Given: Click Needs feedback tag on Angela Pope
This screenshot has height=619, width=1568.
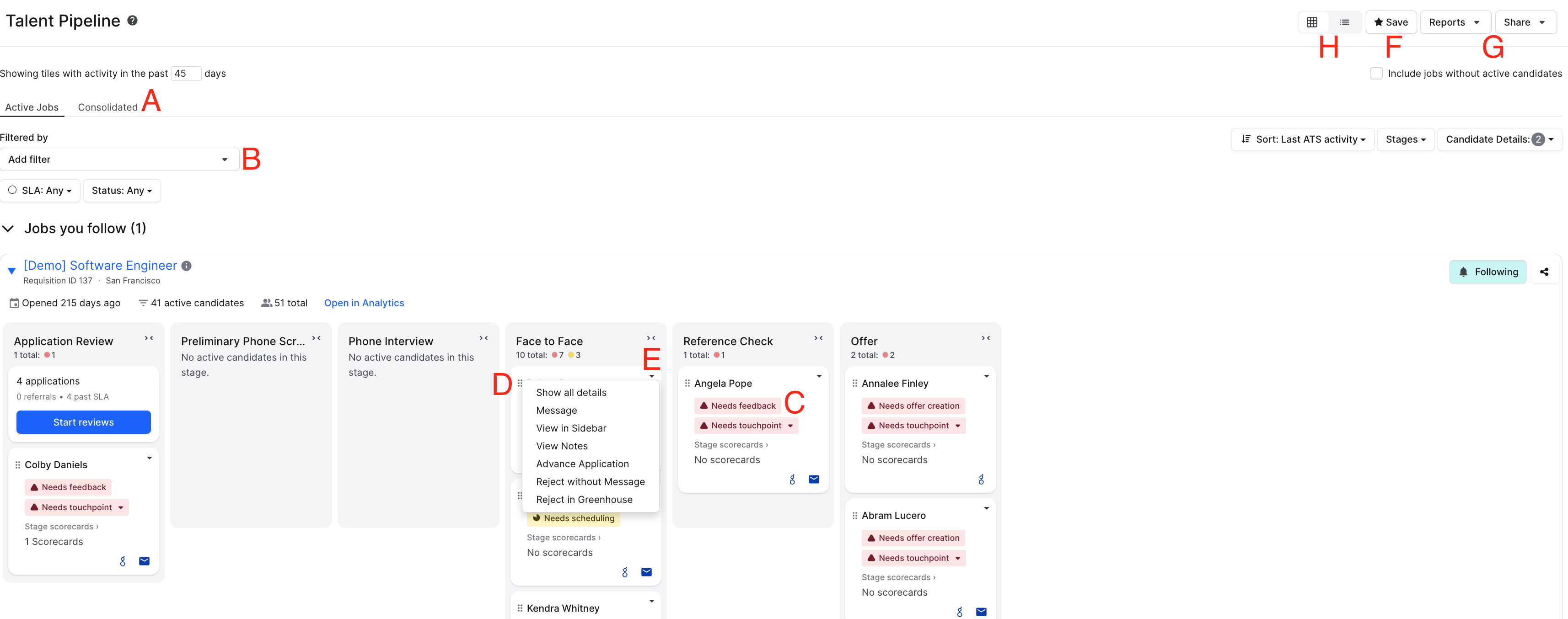Looking at the screenshot, I should click(737, 406).
